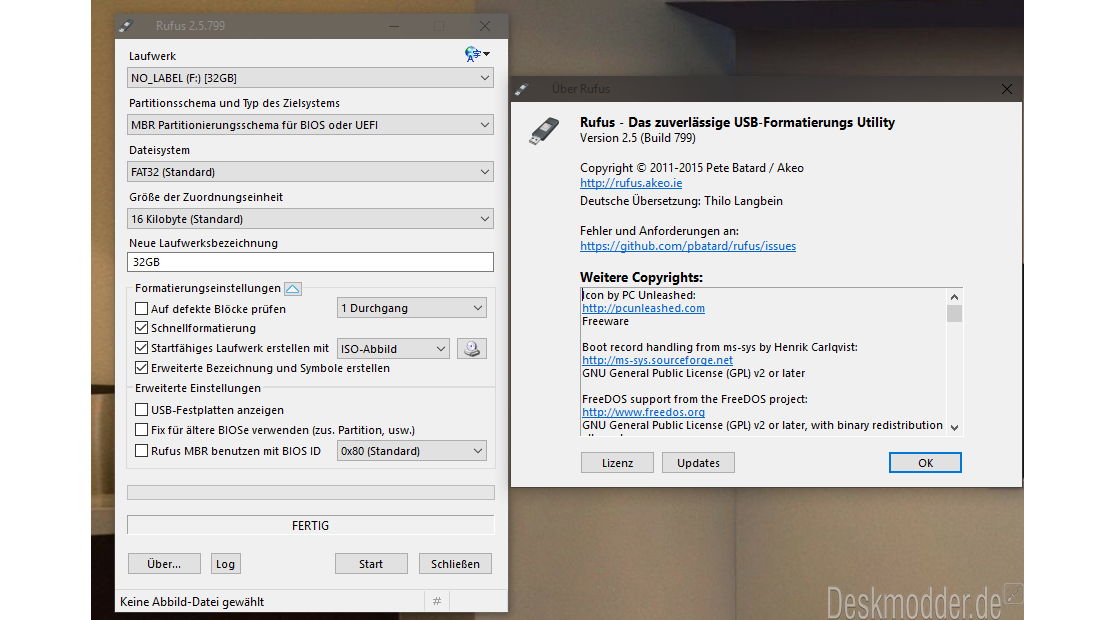Screen dimensions: 1104x620
Task: Confirm with OK in Über Rufus
Action: (925, 462)
